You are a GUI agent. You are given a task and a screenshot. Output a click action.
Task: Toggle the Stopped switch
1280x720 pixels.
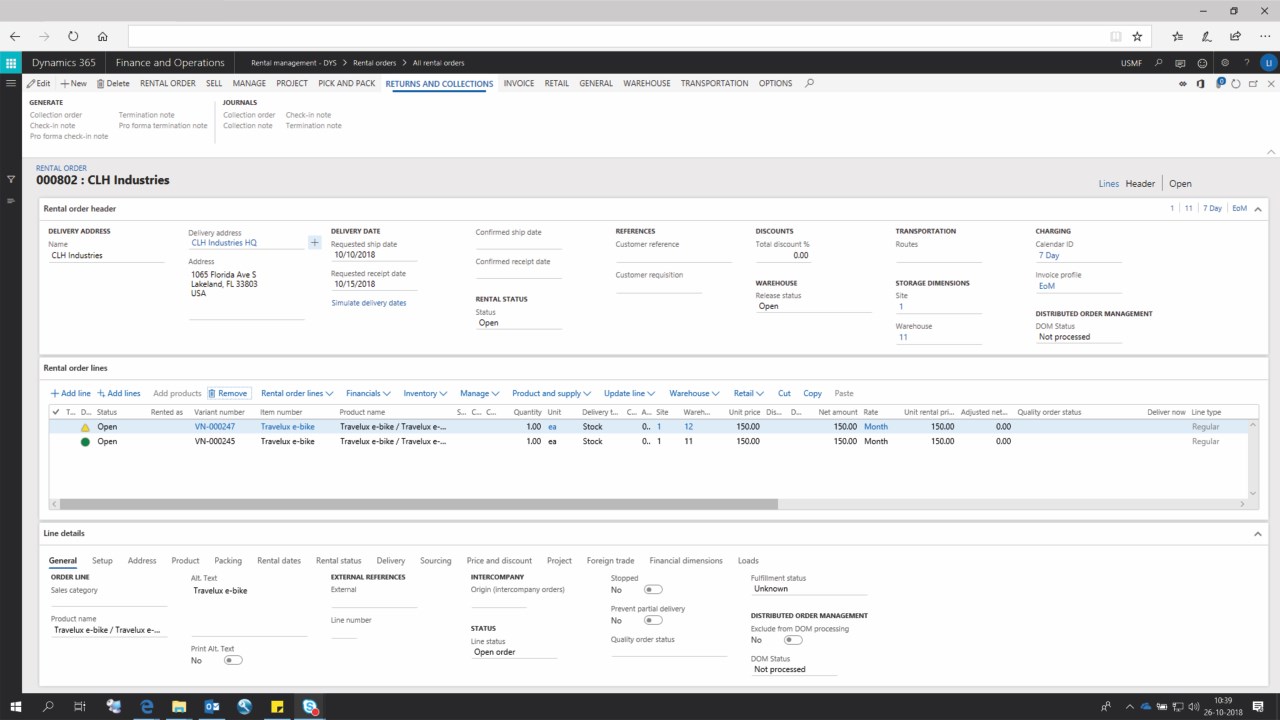pos(653,590)
